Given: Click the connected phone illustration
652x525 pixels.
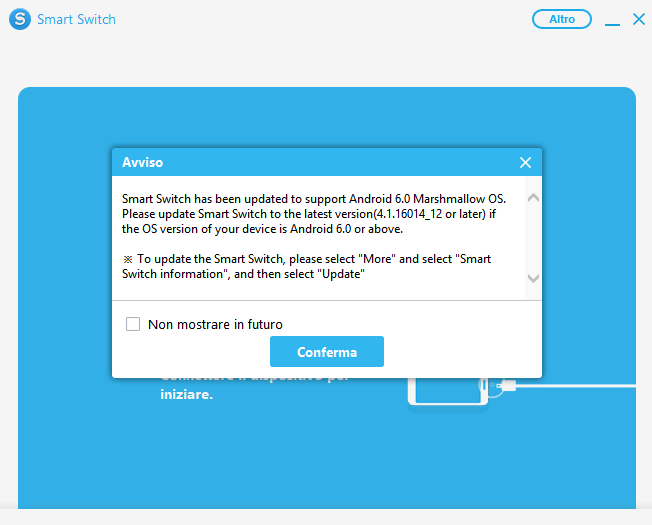Looking at the screenshot, I should (448, 391).
